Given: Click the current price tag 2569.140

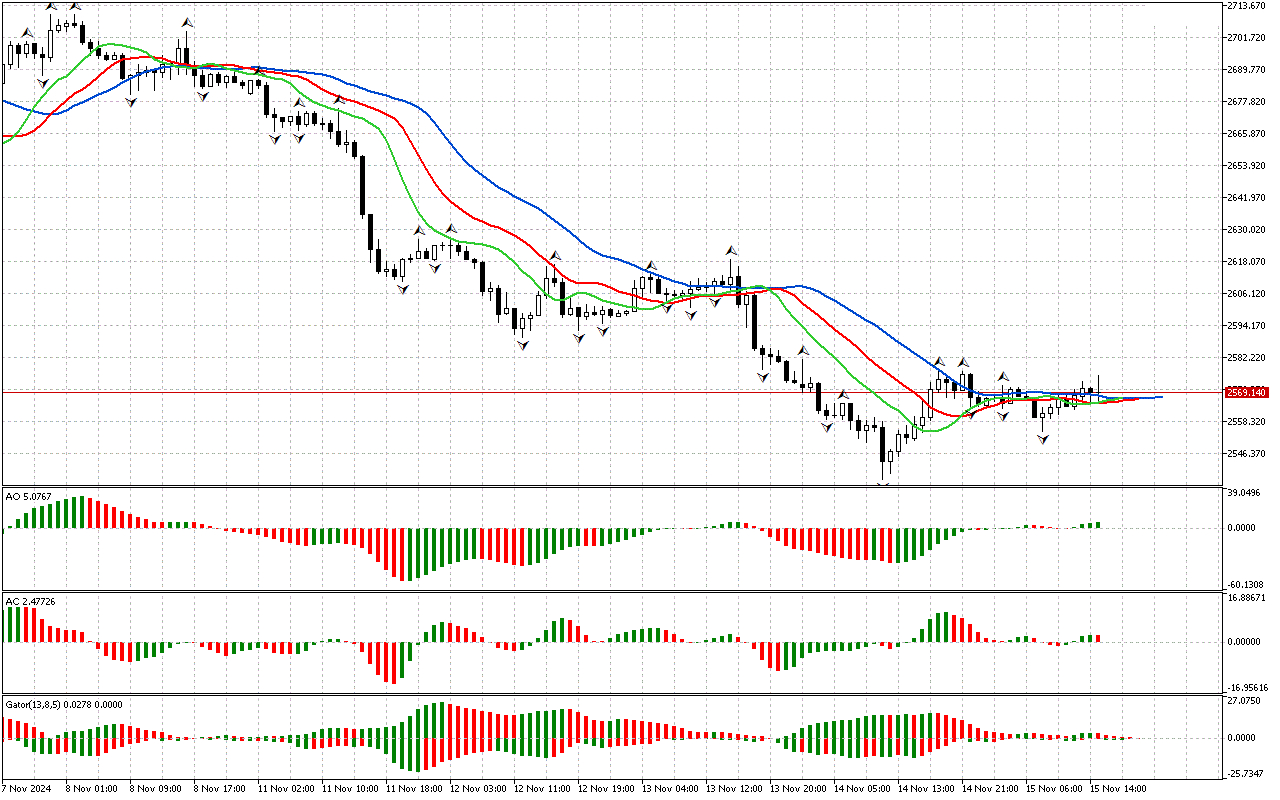Looking at the screenshot, I should click(x=1247, y=392).
